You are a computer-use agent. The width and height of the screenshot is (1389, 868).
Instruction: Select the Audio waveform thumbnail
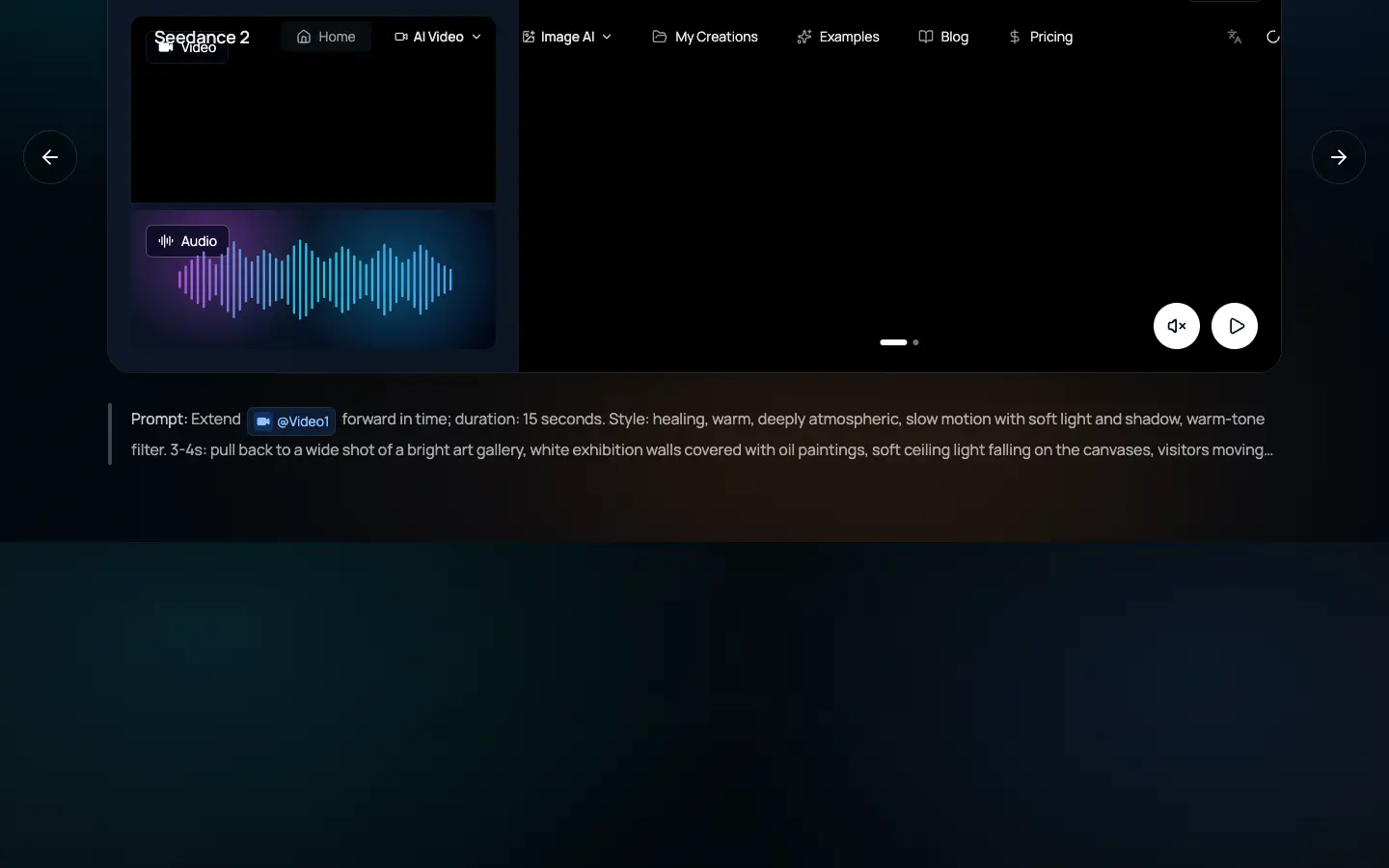point(313,280)
